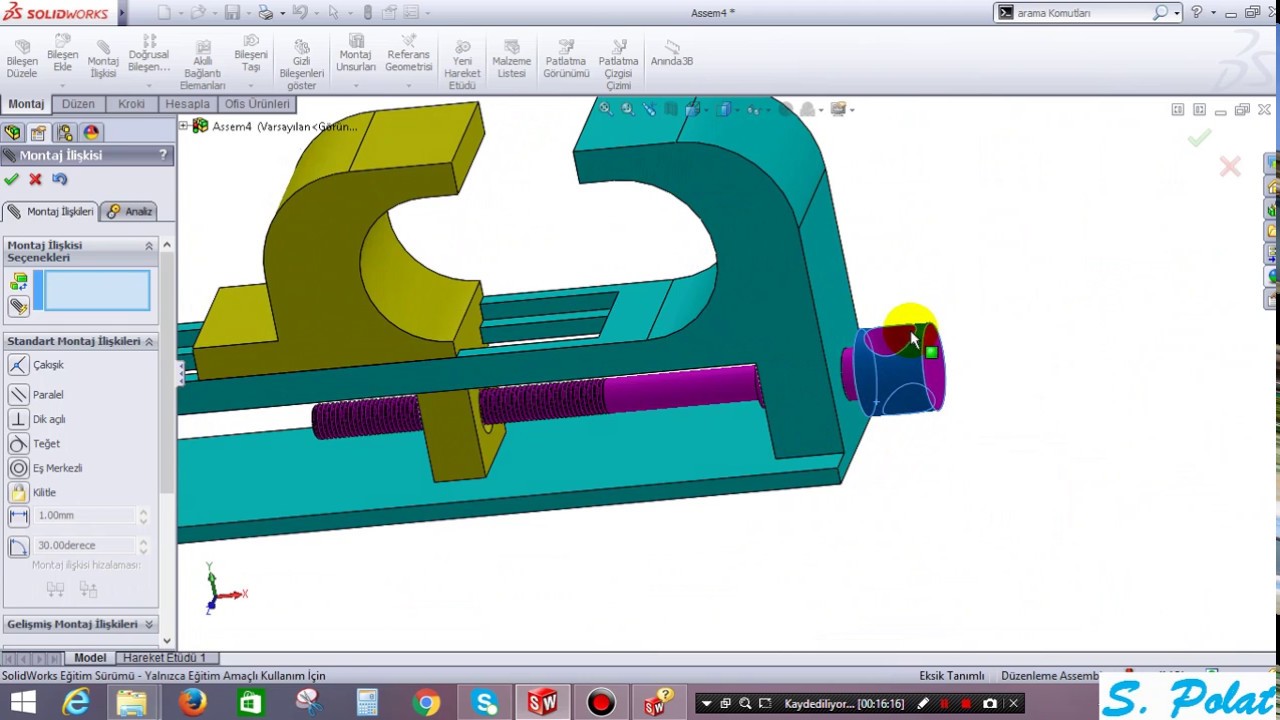
Task: Click Print icon in quick access toolbar
Action: click(265, 13)
